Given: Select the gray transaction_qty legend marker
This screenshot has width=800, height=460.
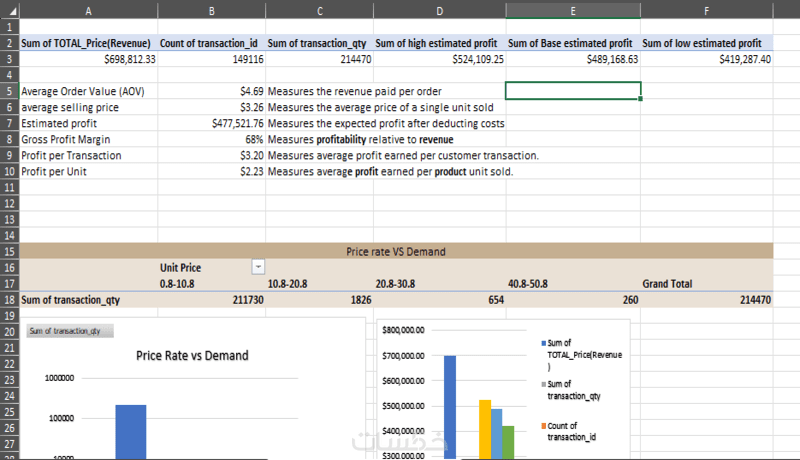Looking at the screenshot, I should [542, 384].
